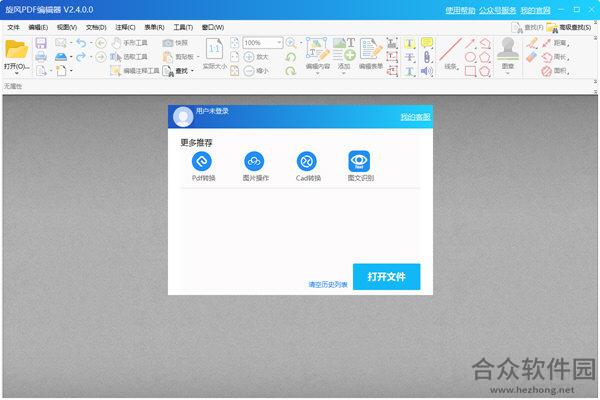The width and height of the screenshot is (600, 400).
Task: Select the Perimeter measuring tool (周长)
Action: [x=555, y=57]
